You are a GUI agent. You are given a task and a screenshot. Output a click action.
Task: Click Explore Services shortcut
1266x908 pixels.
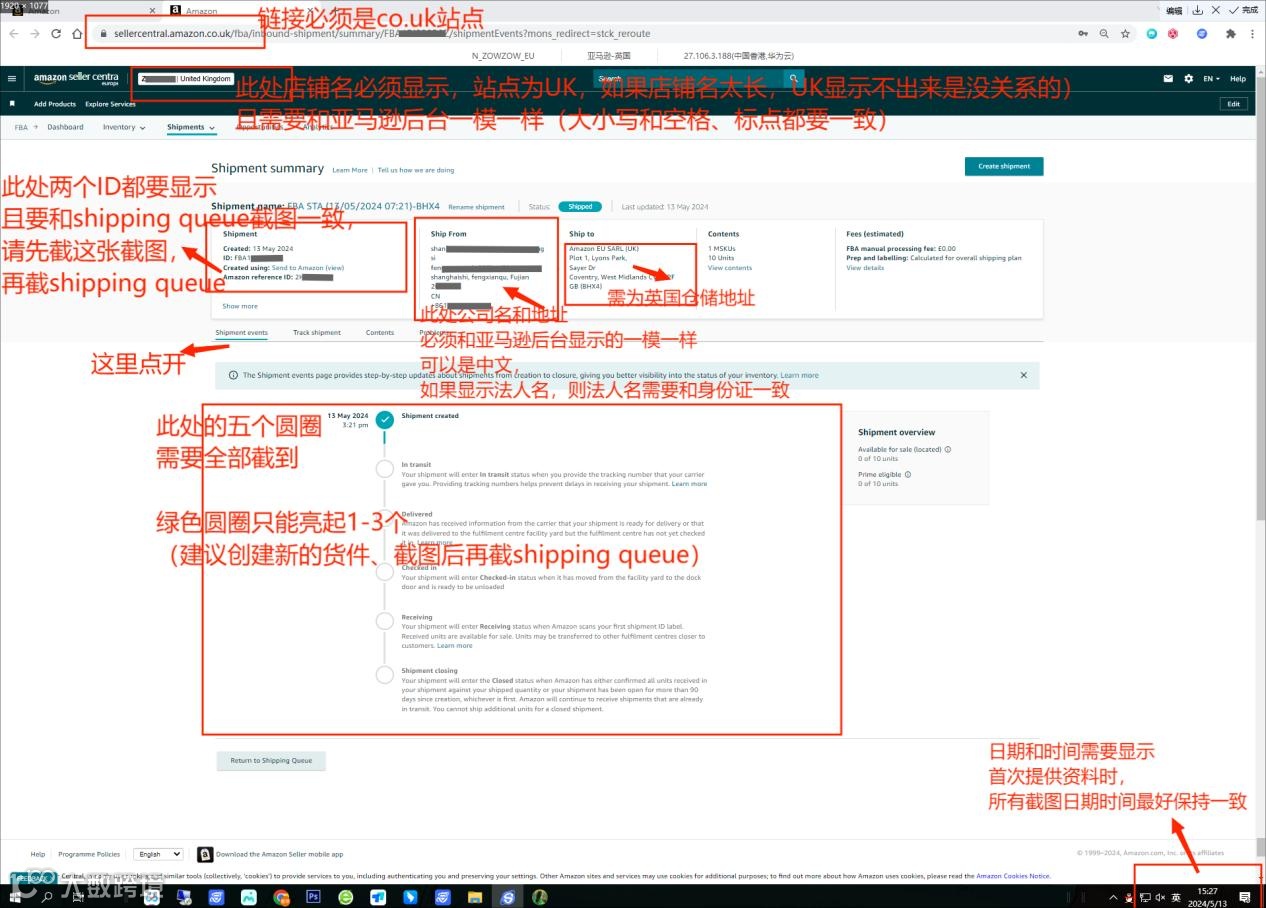(x=110, y=104)
